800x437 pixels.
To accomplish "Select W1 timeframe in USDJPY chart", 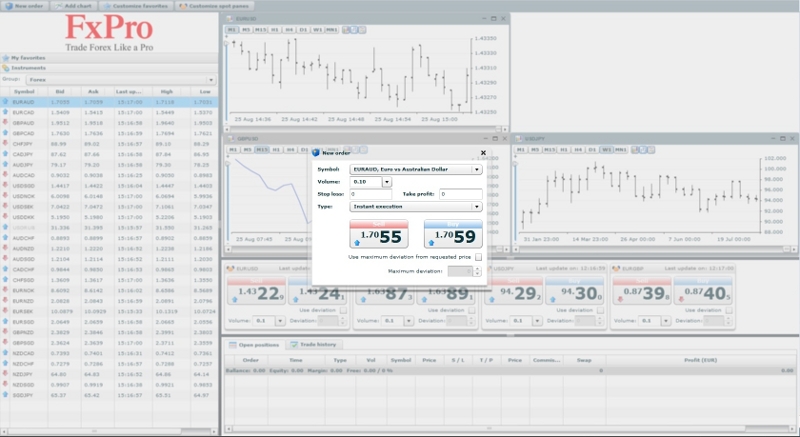I will [606, 149].
